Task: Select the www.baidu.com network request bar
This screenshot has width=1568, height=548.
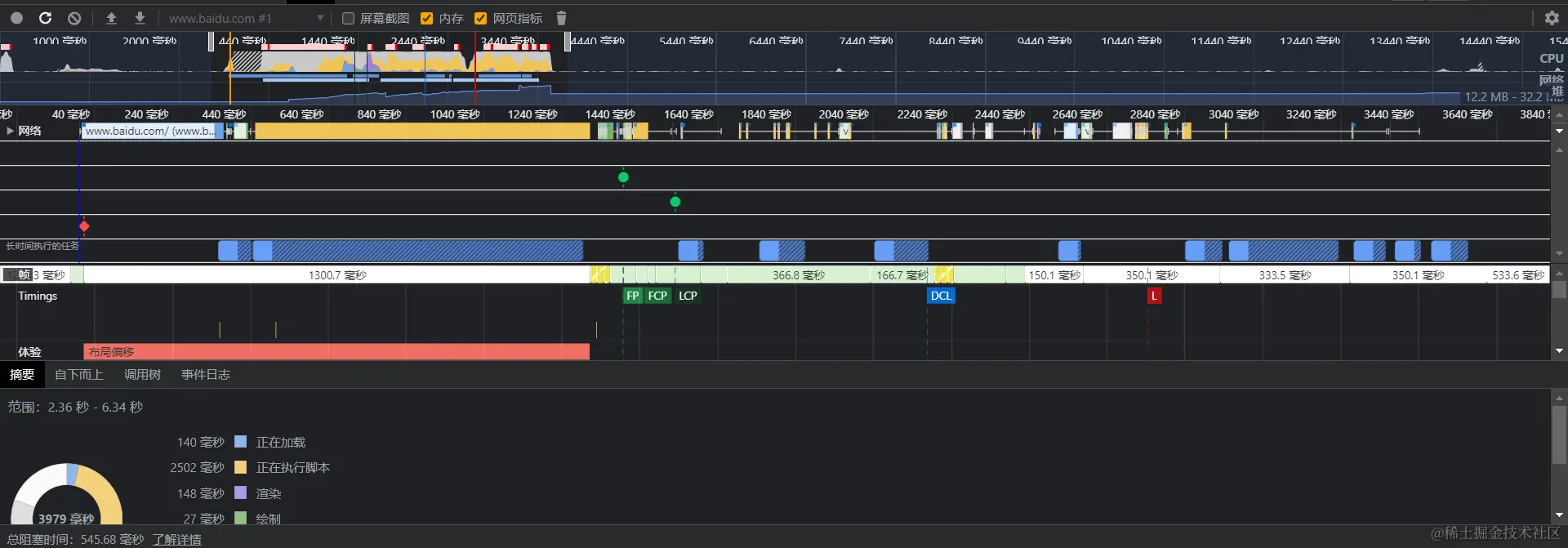Action: point(153,131)
